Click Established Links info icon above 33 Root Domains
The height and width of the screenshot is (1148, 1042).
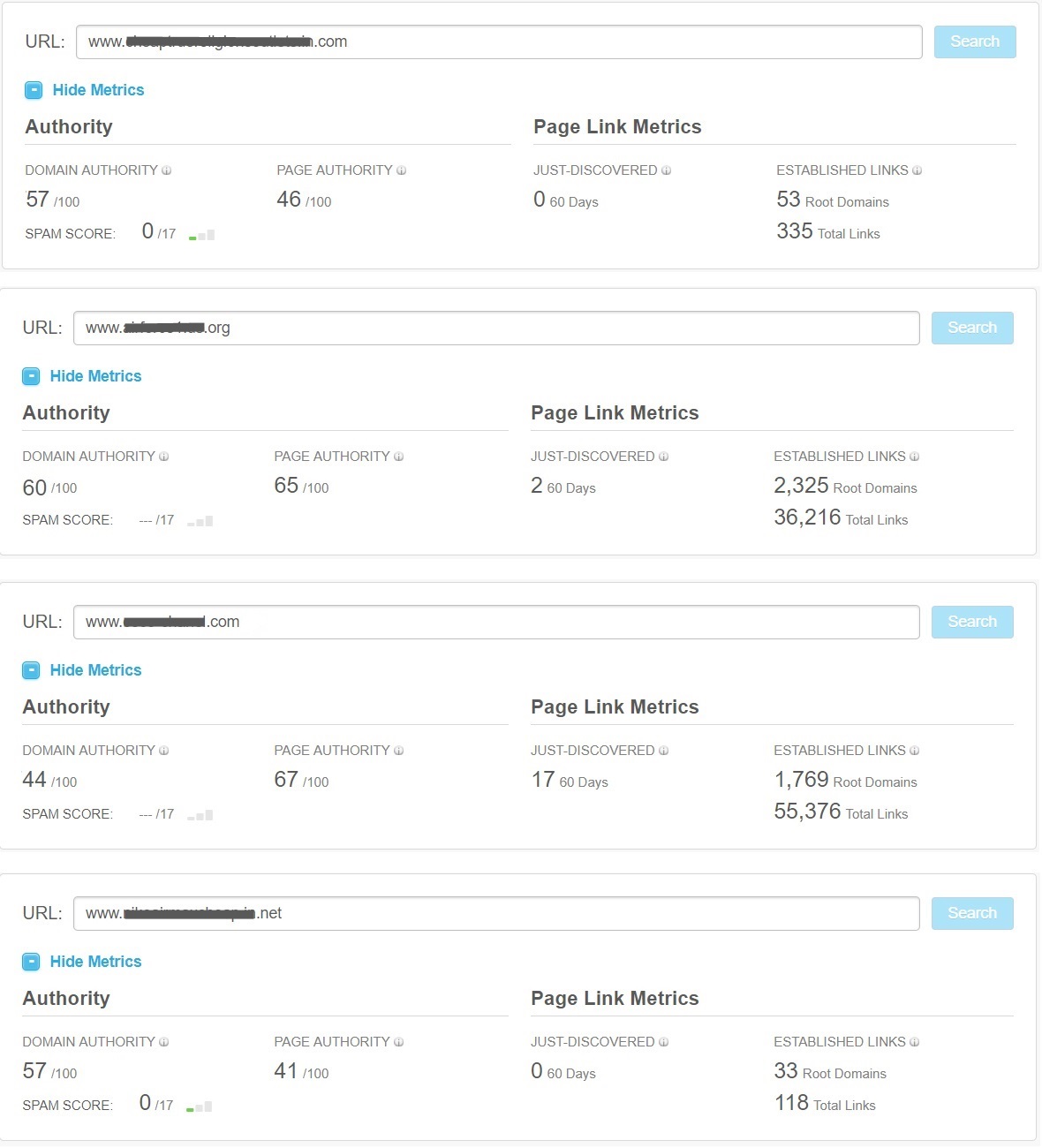tap(914, 1042)
